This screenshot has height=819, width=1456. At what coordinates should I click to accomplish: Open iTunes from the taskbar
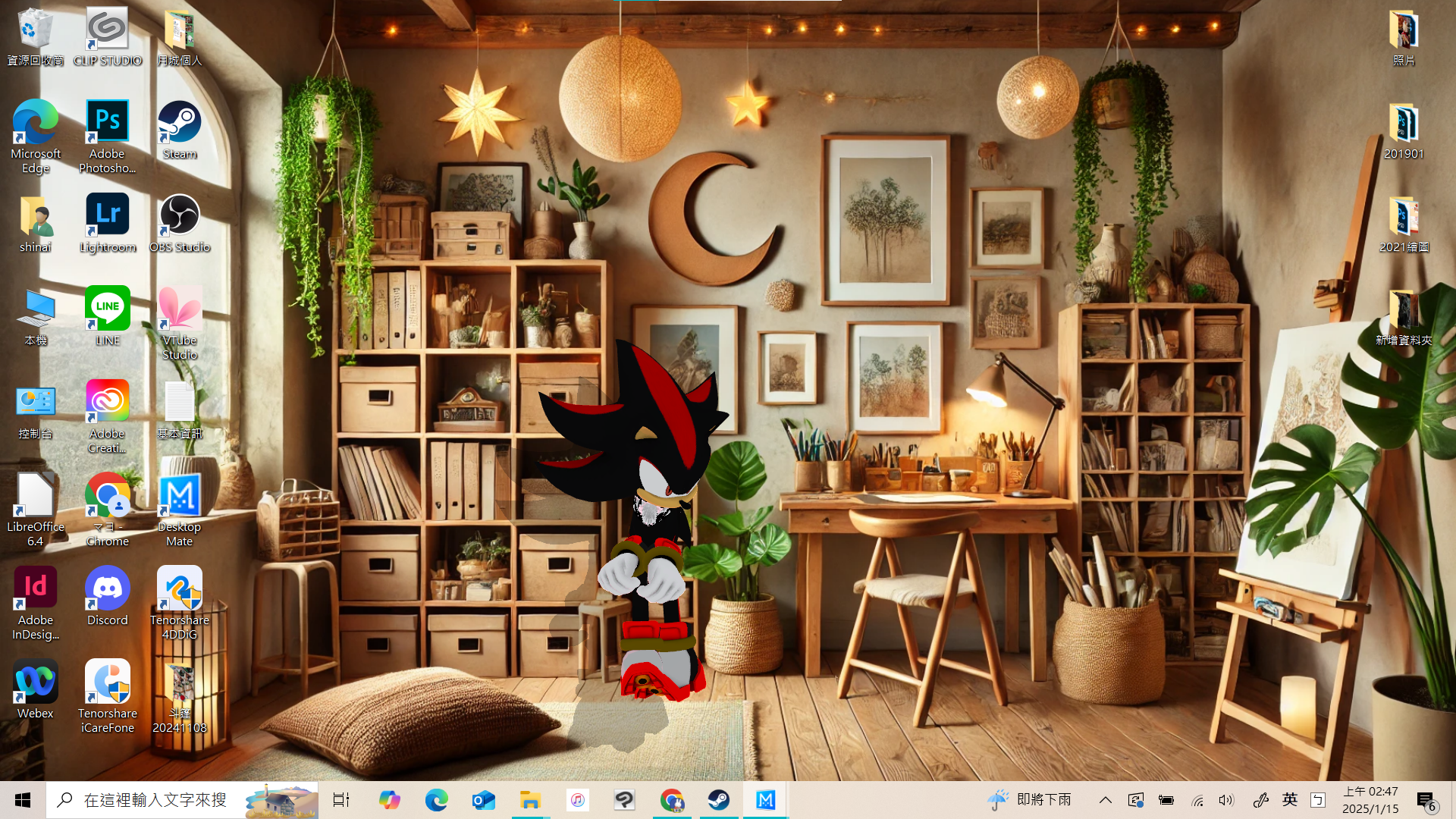click(x=577, y=800)
